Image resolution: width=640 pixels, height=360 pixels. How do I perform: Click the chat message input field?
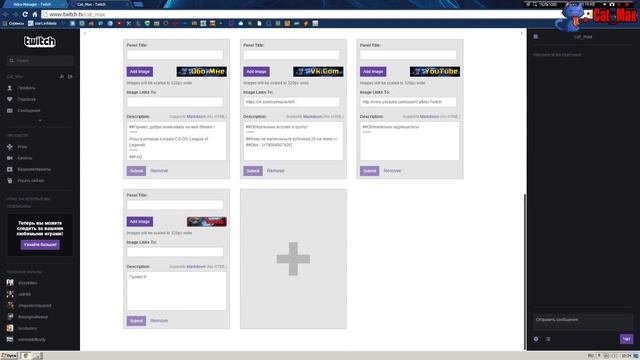583,322
